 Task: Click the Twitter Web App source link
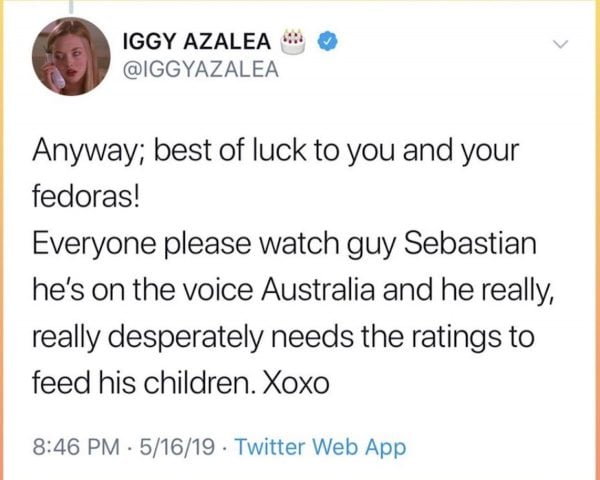point(320,447)
